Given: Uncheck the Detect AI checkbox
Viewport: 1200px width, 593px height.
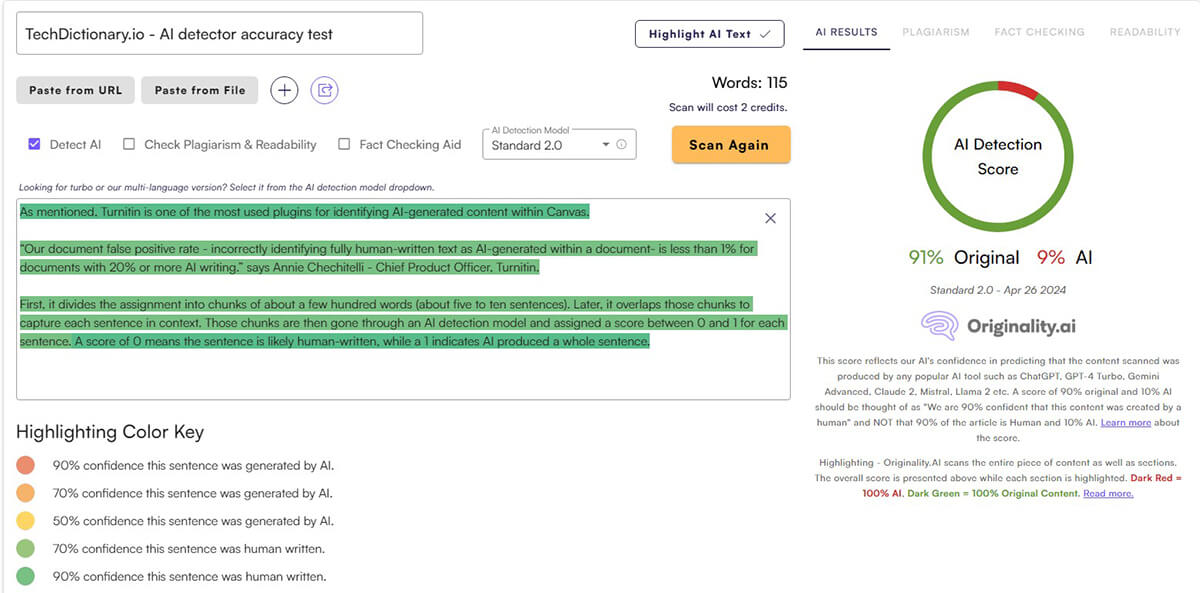Looking at the screenshot, I should (34, 144).
